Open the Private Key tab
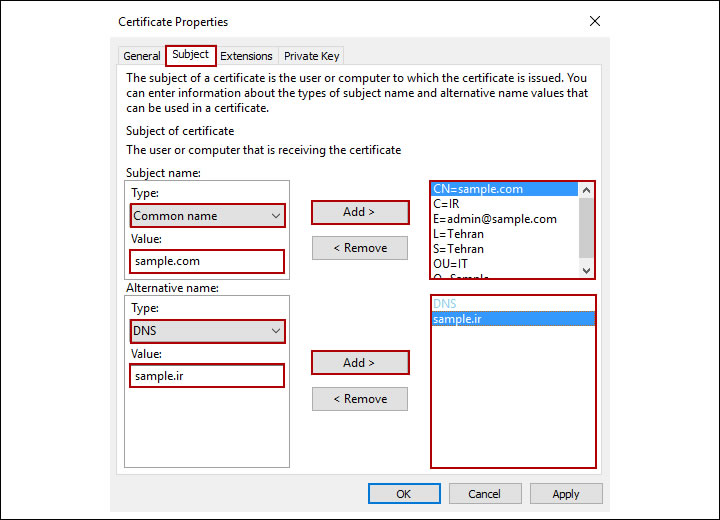720x520 pixels. [x=311, y=56]
